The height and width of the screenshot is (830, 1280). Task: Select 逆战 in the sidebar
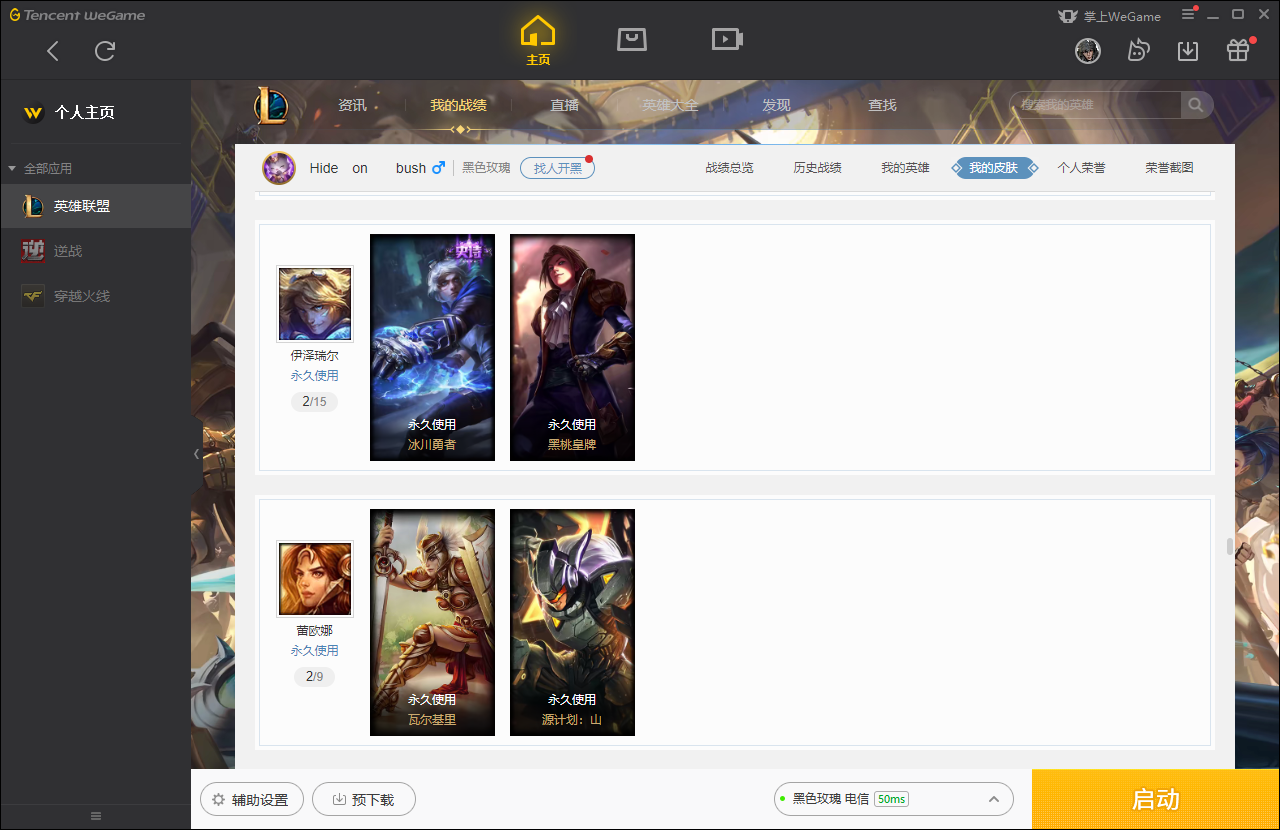[95, 251]
